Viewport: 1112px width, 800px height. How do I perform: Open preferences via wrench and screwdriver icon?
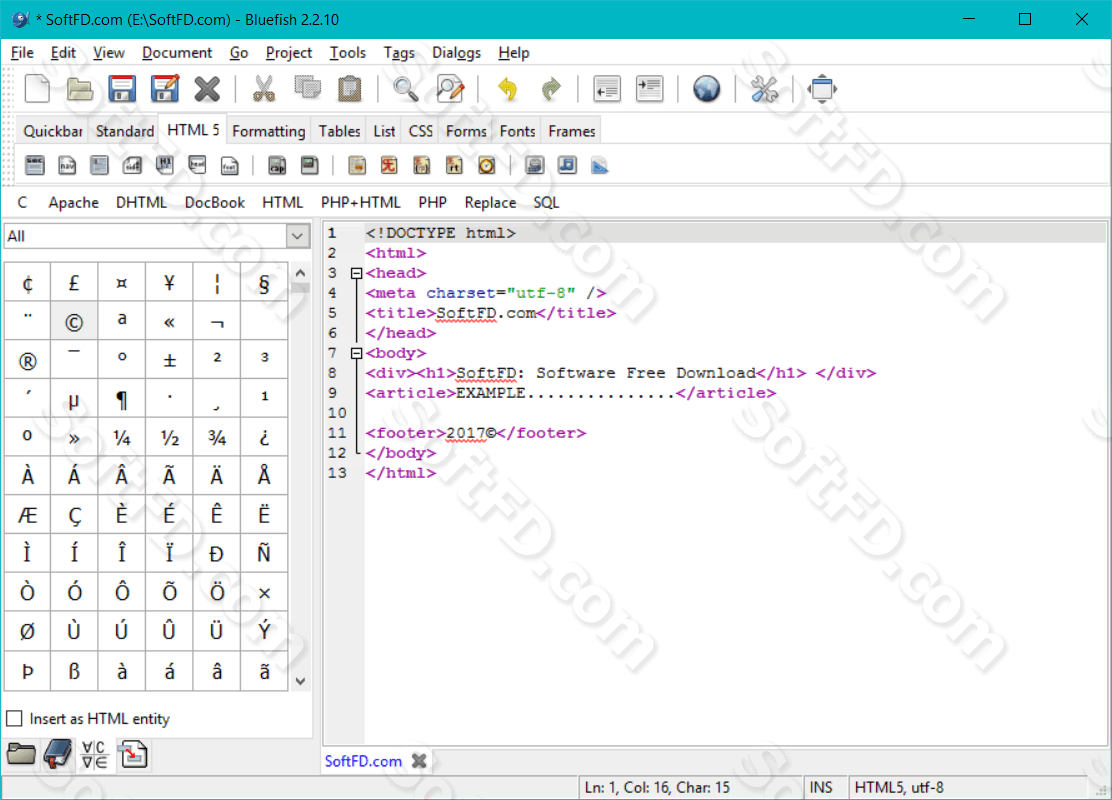(x=764, y=89)
